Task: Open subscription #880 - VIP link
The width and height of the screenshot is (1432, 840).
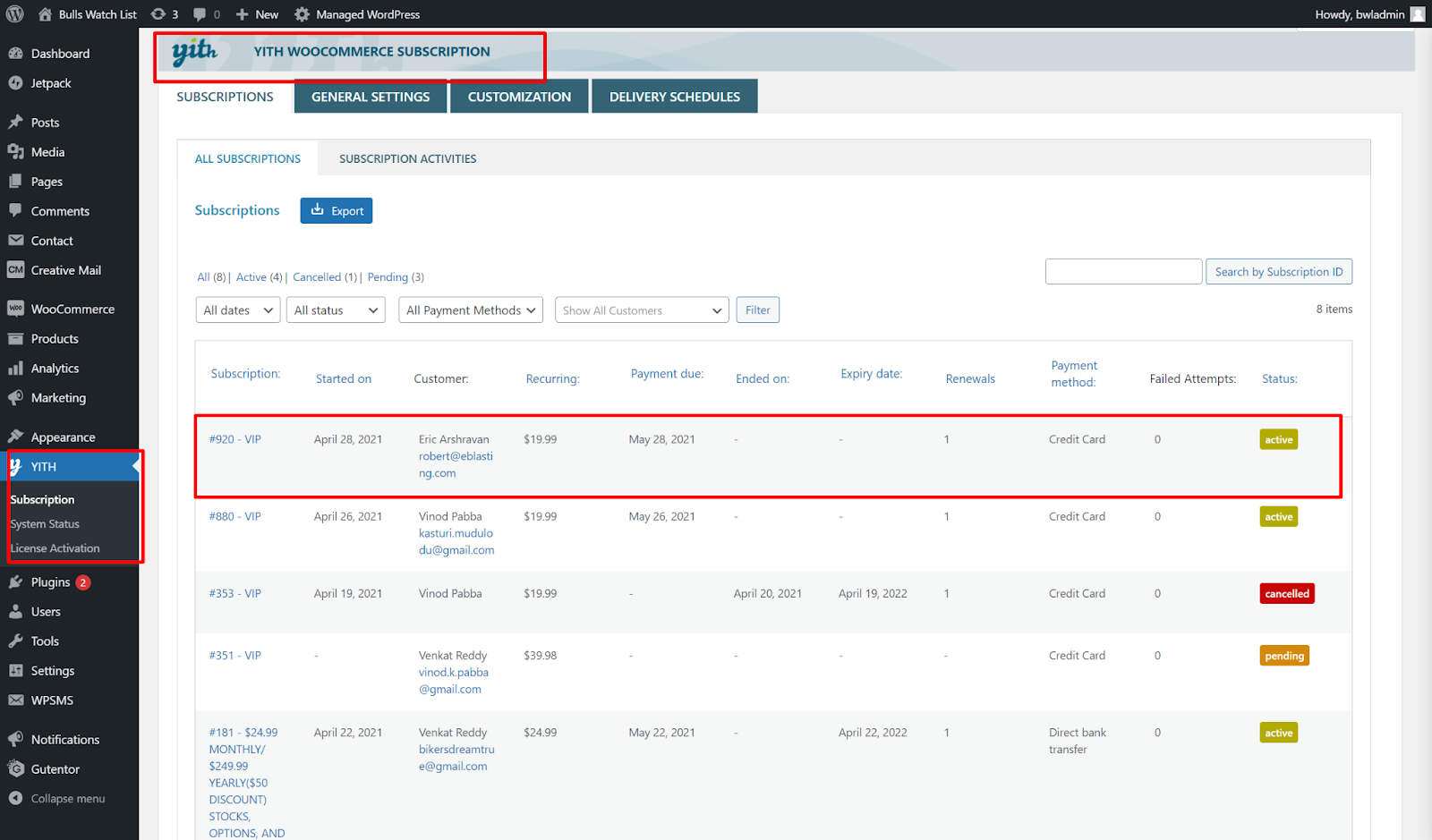Action: tap(235, 516)
